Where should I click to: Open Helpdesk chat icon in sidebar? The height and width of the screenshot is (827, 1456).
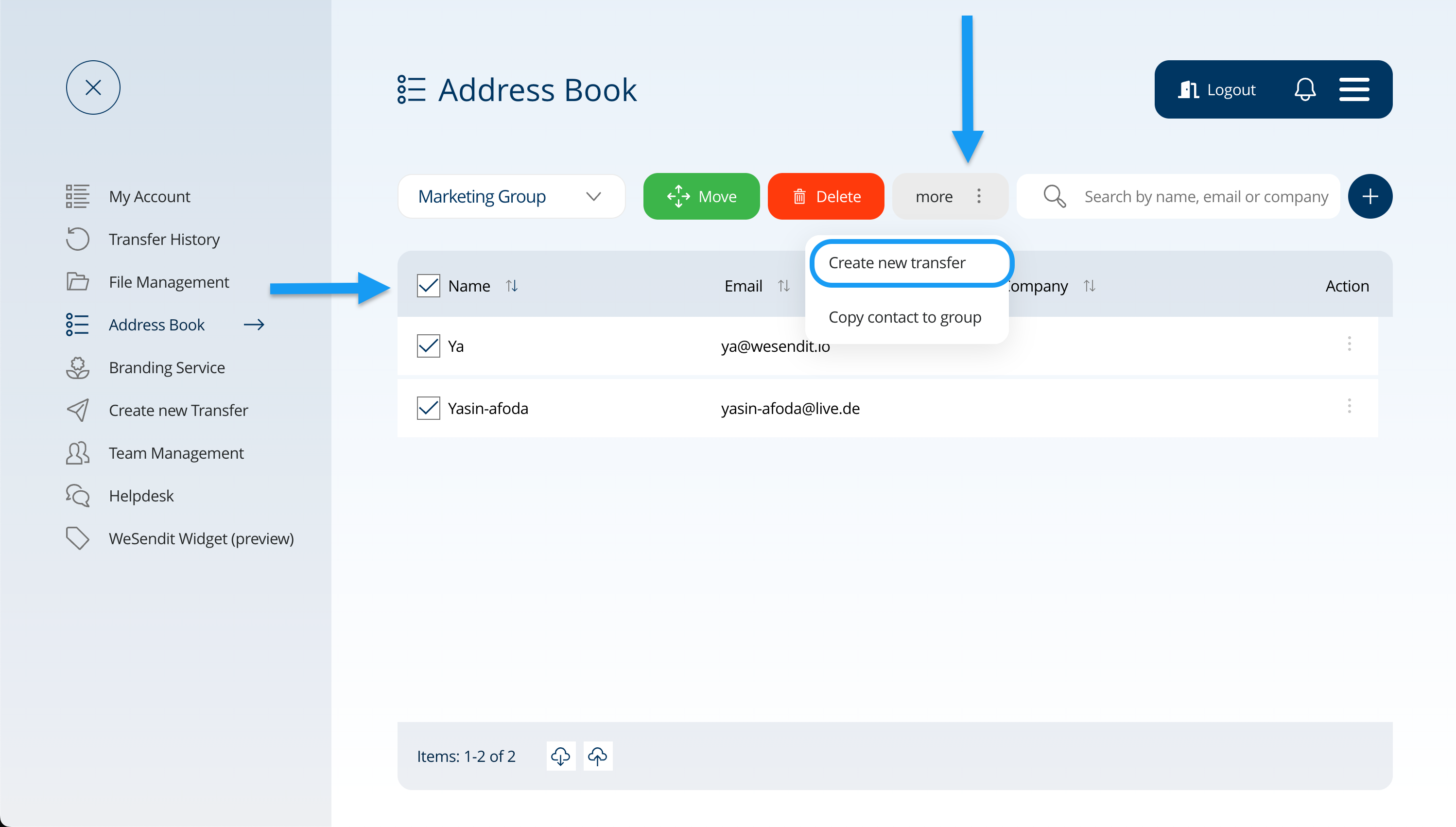coord(78,495)
